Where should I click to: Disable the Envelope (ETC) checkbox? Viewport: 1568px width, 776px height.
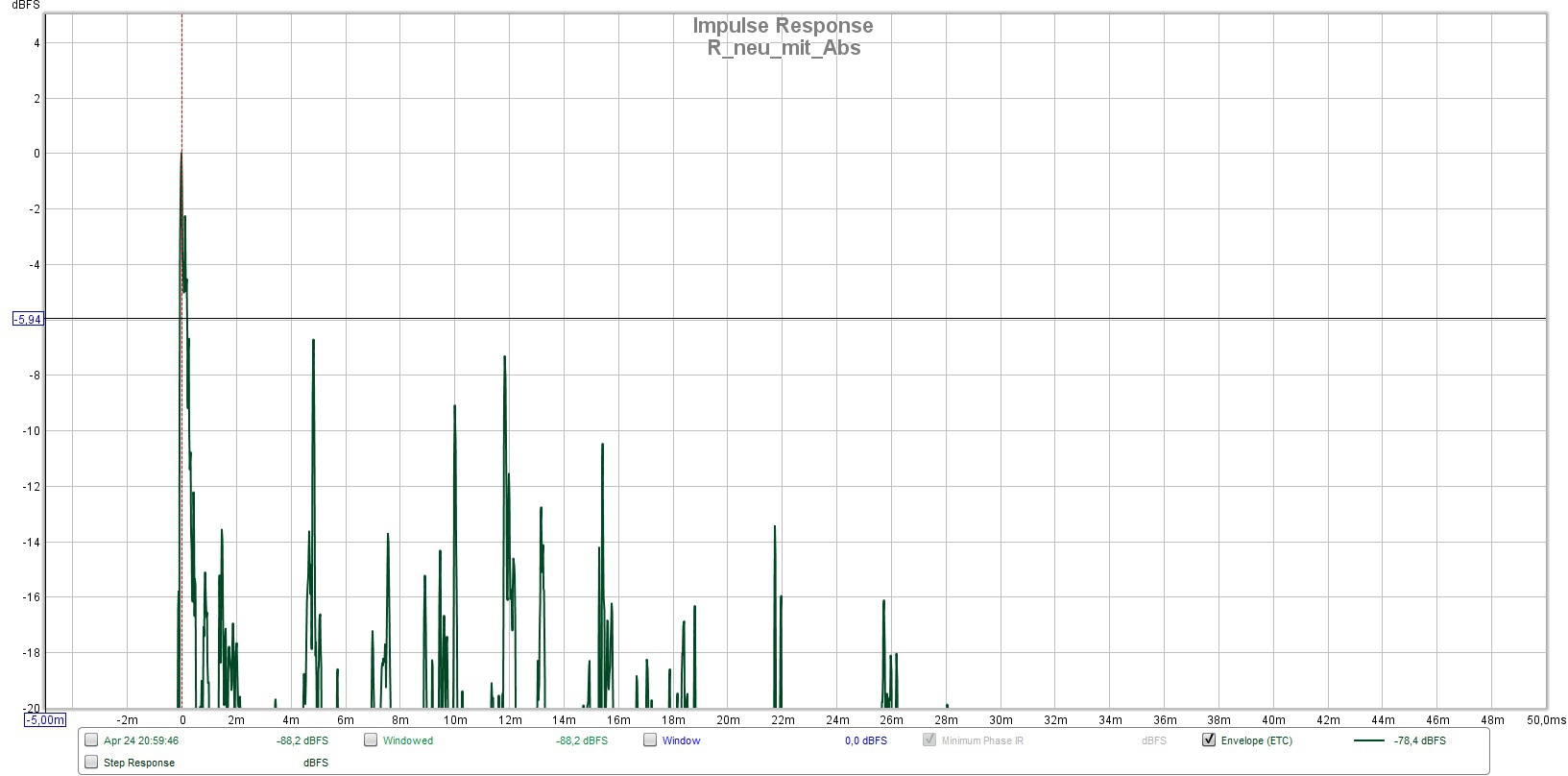click(x=1209, y=740)
